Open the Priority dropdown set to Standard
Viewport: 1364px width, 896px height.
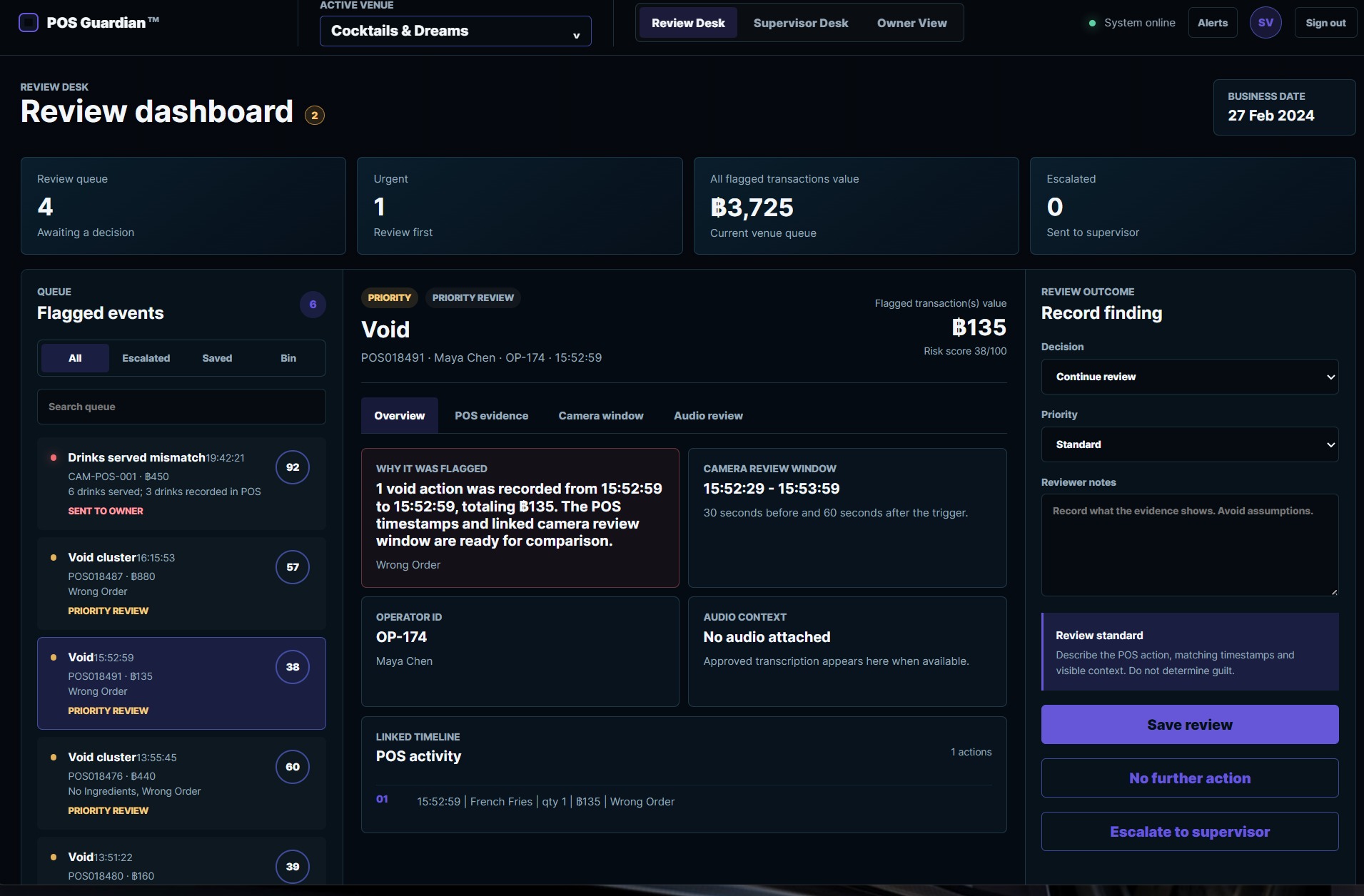click(x=1190, y=444)
